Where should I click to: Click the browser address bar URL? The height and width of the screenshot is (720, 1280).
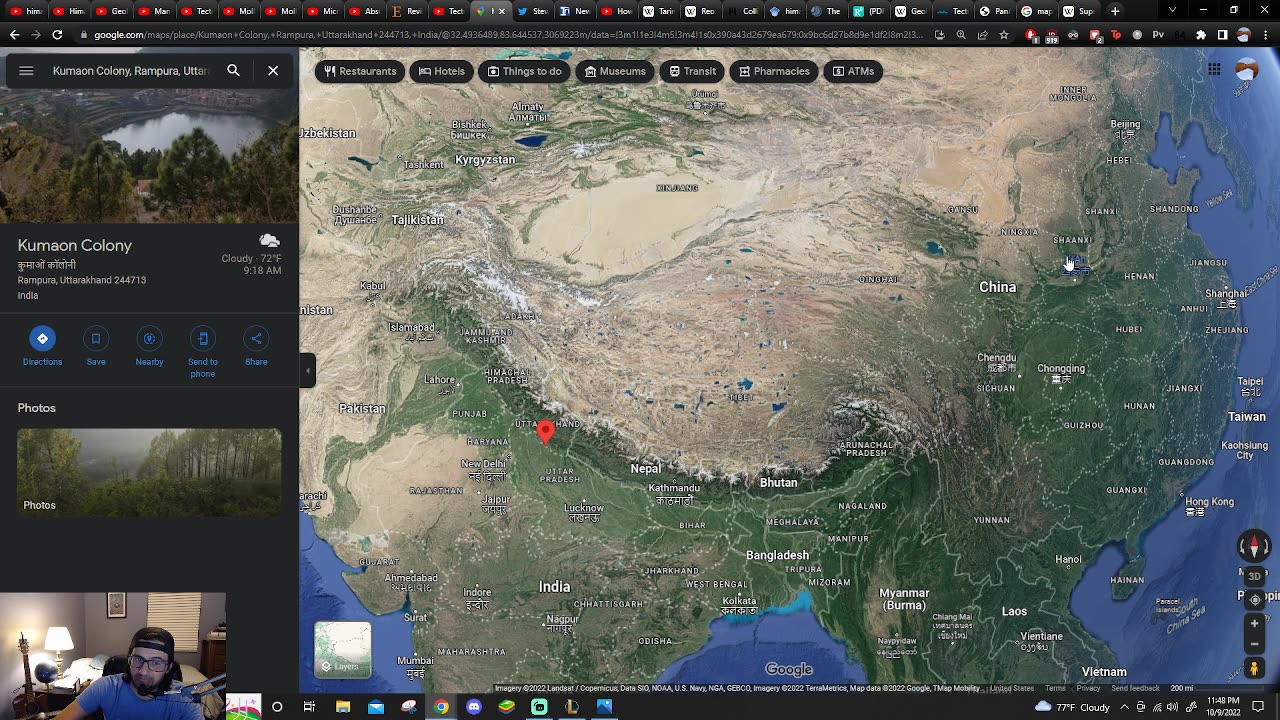[x=500, y=35]
